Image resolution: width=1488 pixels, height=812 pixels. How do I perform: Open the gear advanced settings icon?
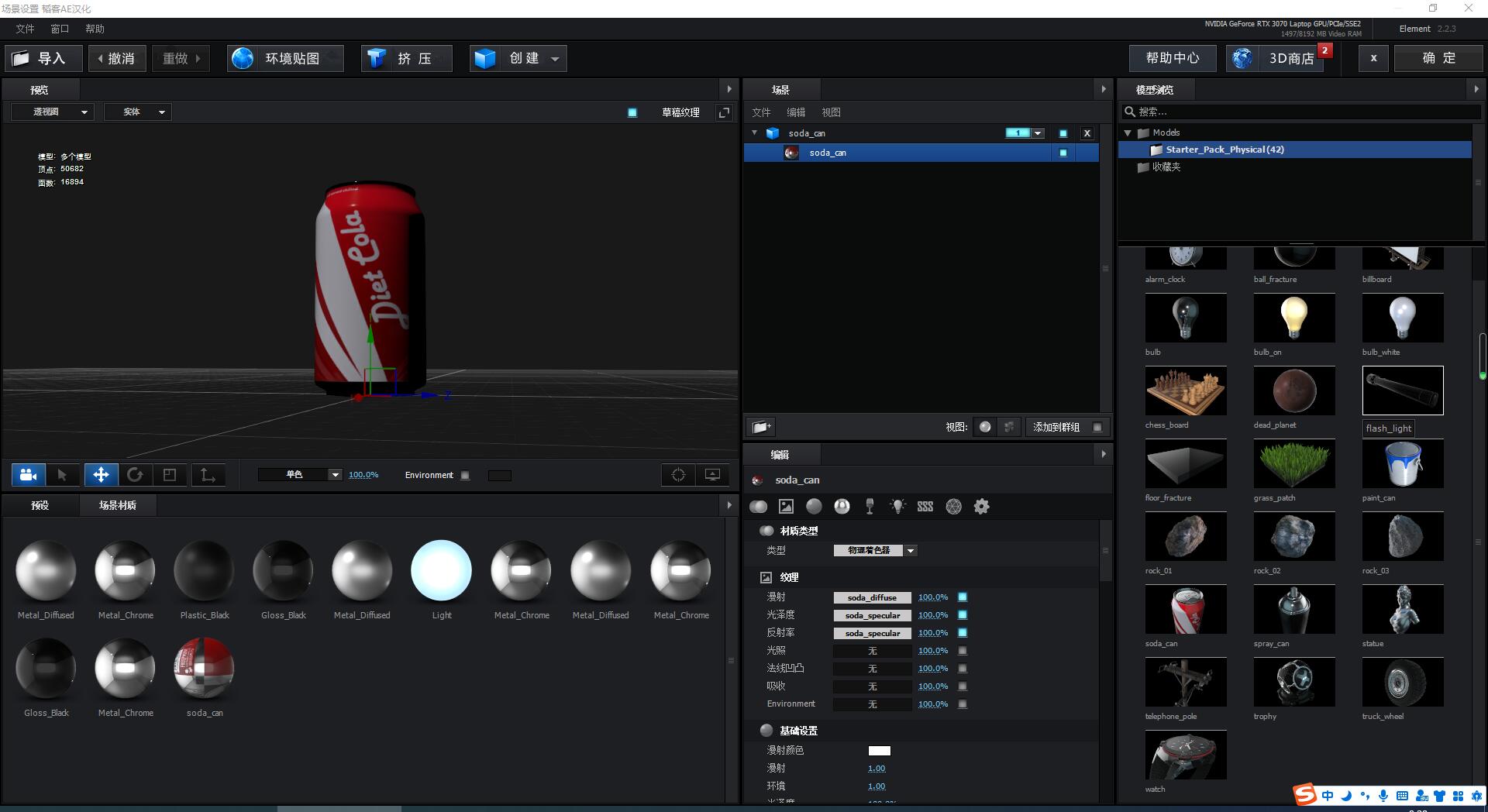(981, 507)
